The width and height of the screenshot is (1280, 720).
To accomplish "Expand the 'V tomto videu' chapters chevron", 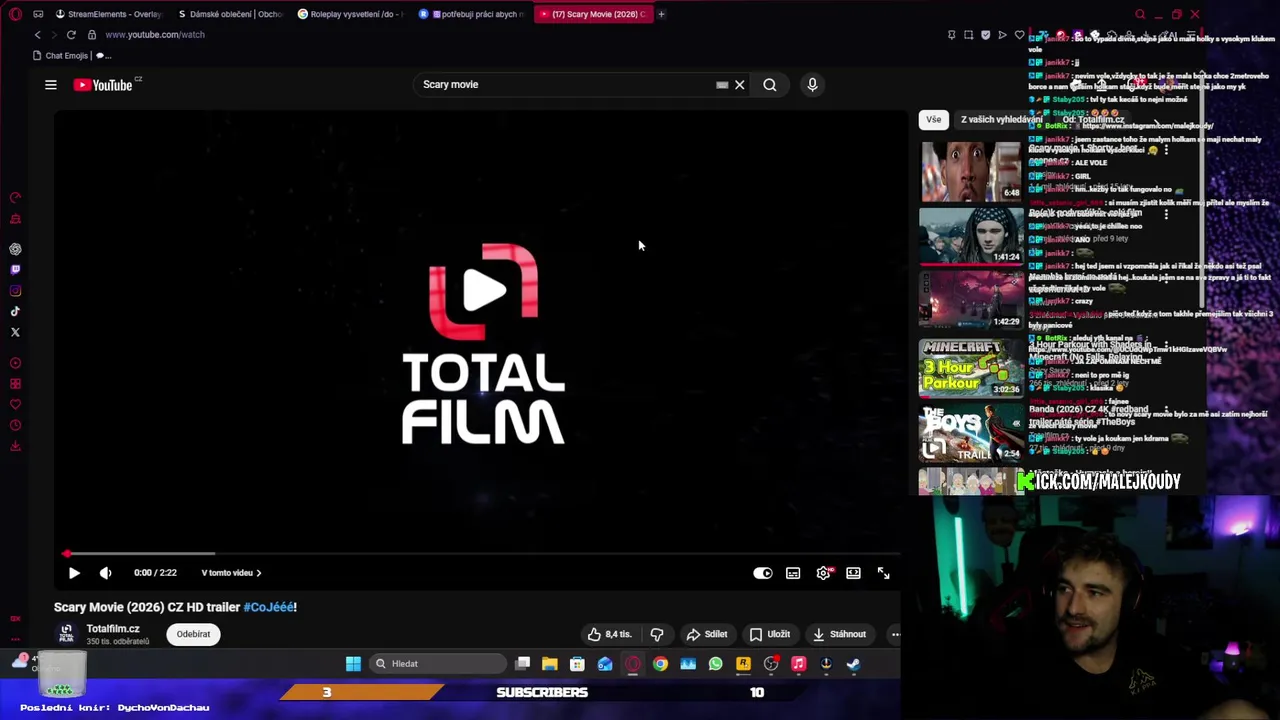I will coord(259,573).
